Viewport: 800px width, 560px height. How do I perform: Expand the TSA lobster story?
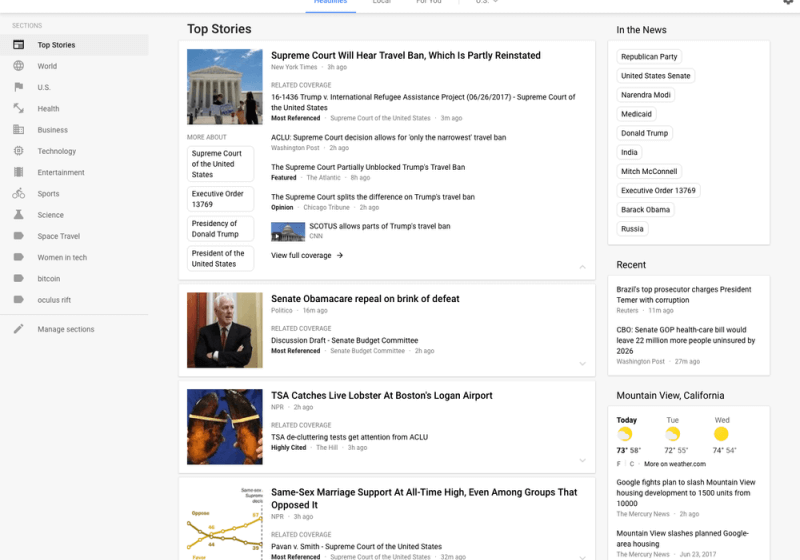coord(582,461)
